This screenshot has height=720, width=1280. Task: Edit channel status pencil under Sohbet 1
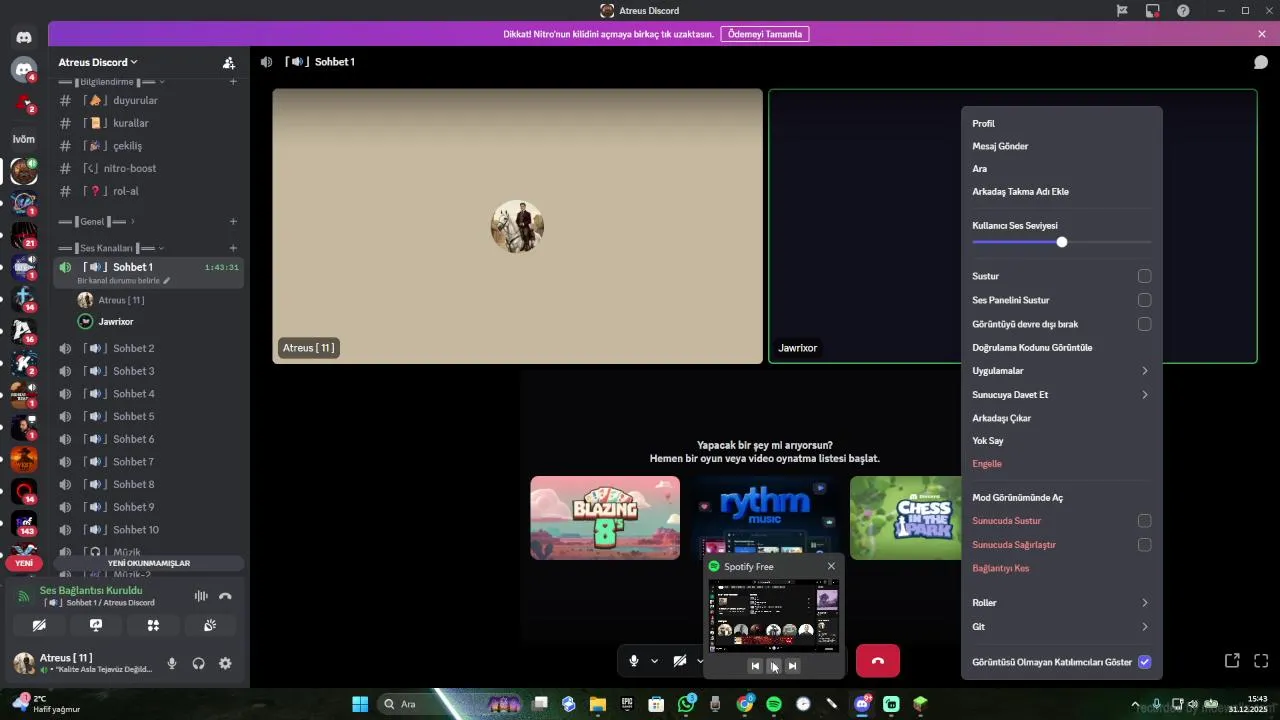coord(167,281)
